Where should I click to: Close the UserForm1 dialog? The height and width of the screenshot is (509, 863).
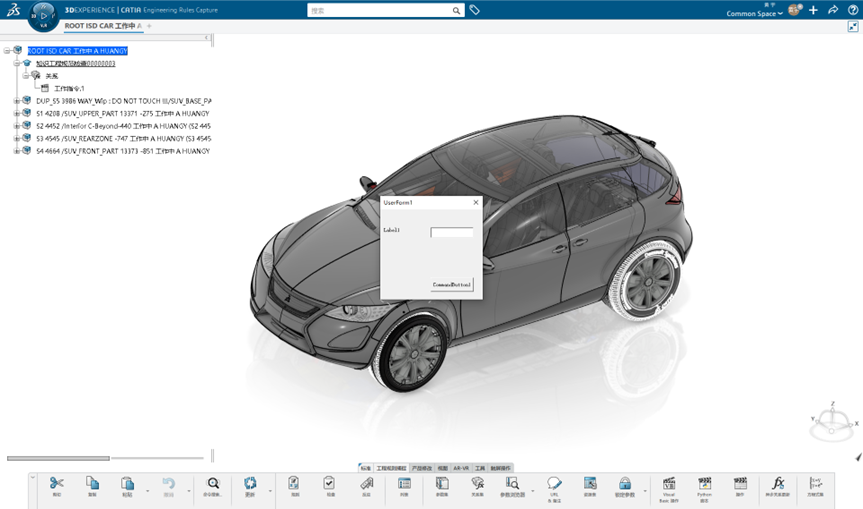tap(476, 202)
